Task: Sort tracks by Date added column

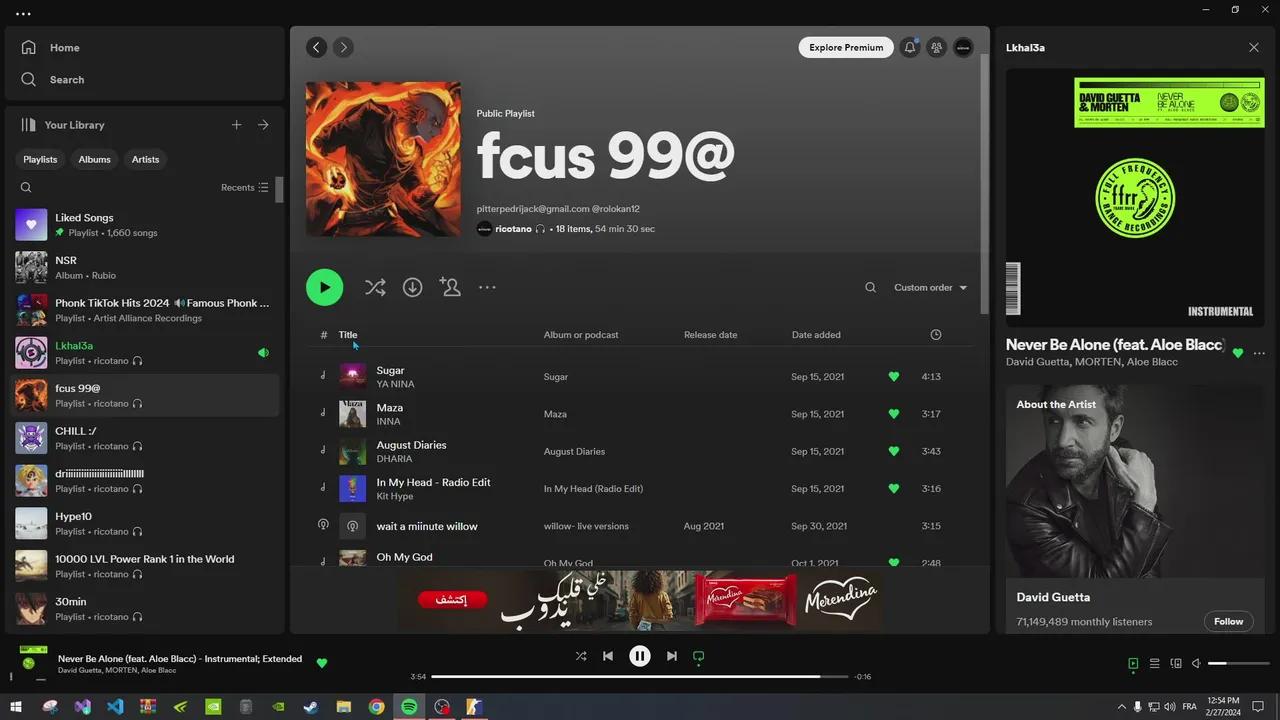Action: 816,335
